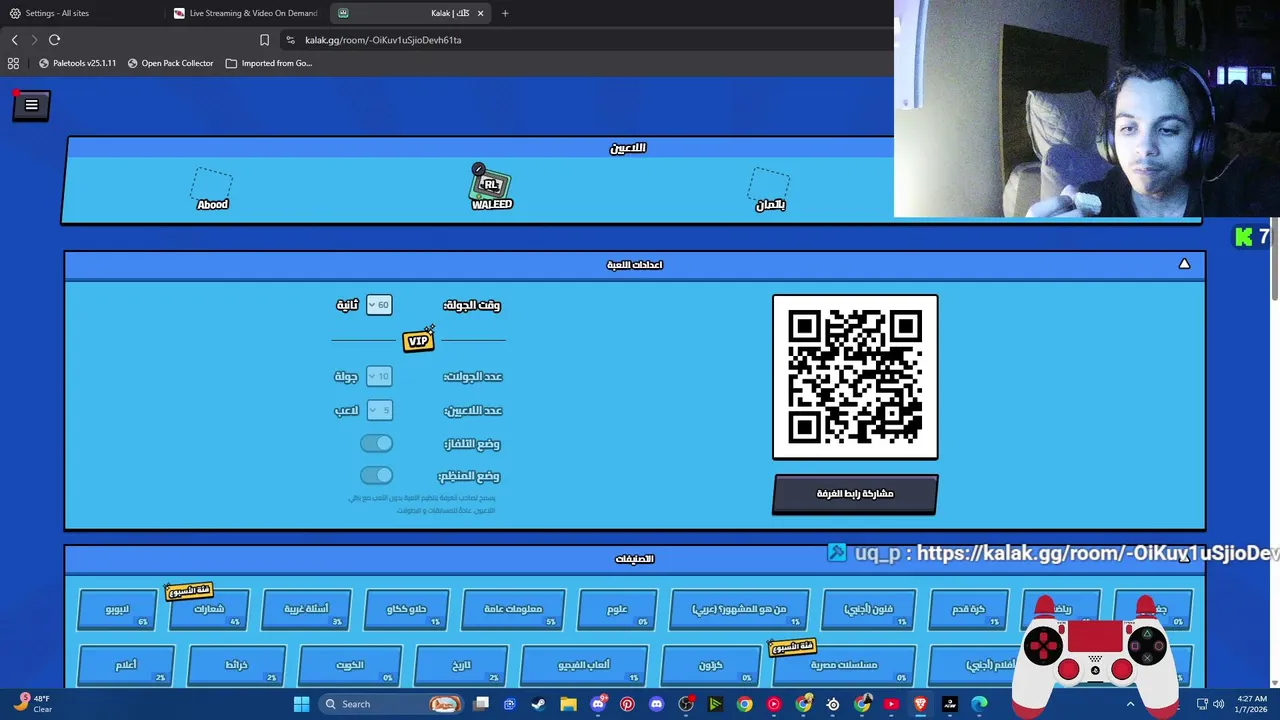Screen dimensions: 1280x720
Task: Open site info icon before the URL
Action: coord(290,40)
